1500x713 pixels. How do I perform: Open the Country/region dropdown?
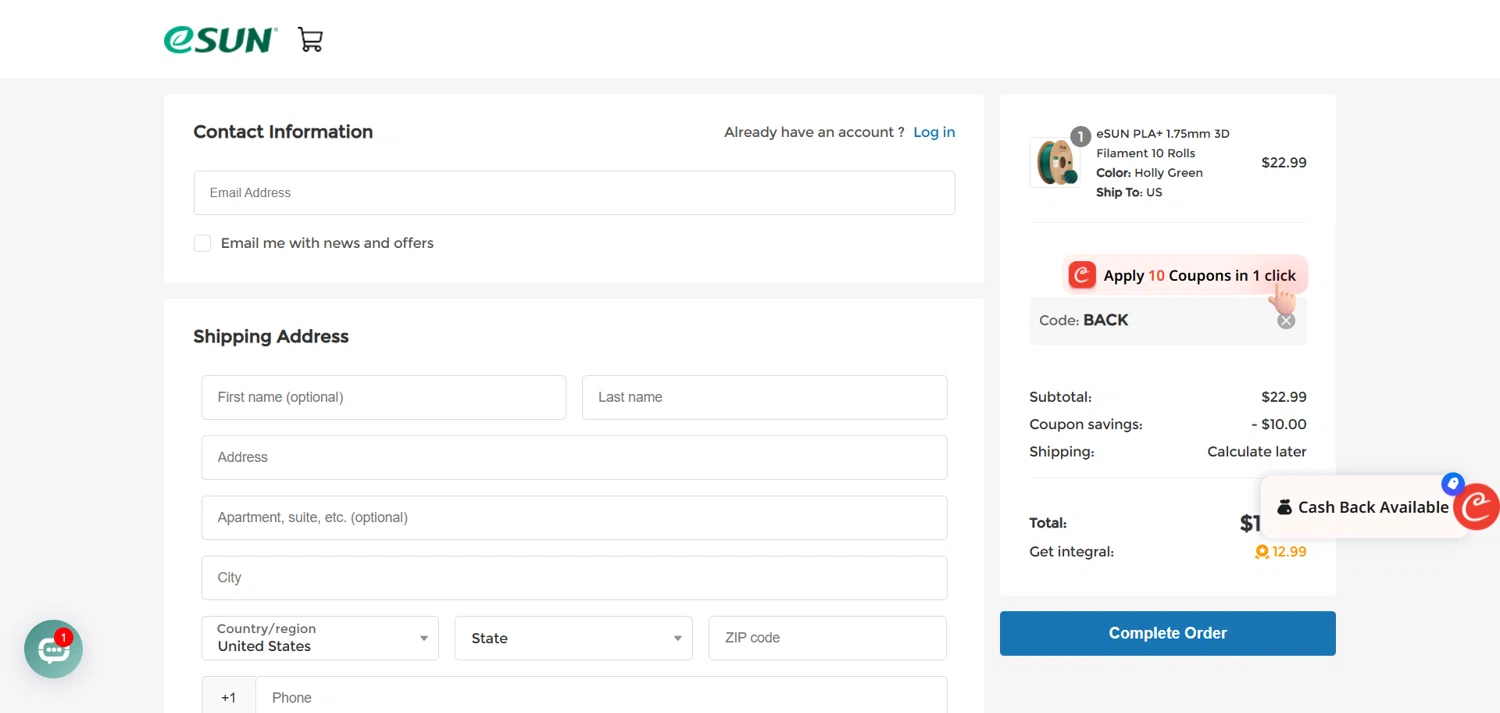(x=320, y=638)
